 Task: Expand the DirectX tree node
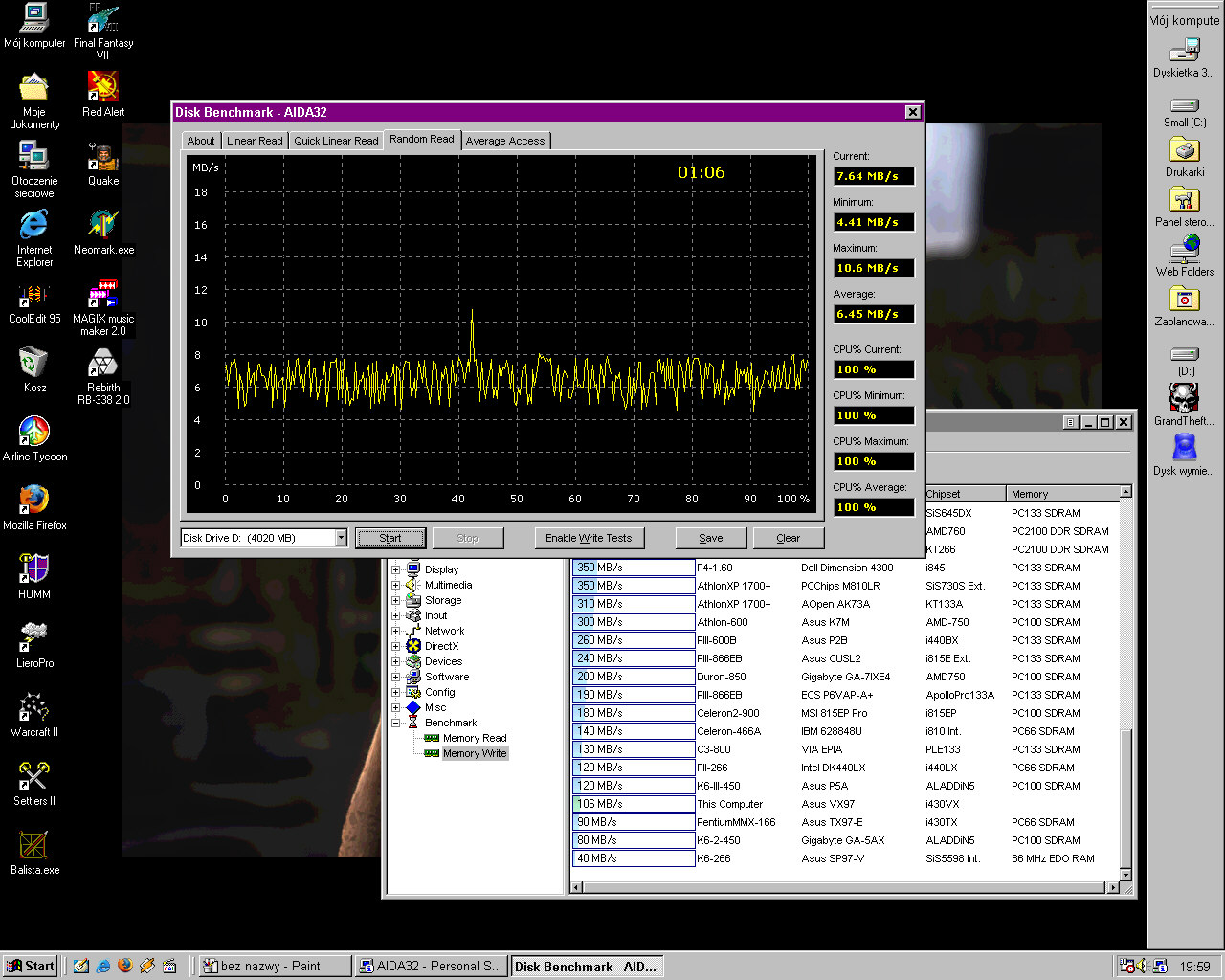(x=395, y=646)
